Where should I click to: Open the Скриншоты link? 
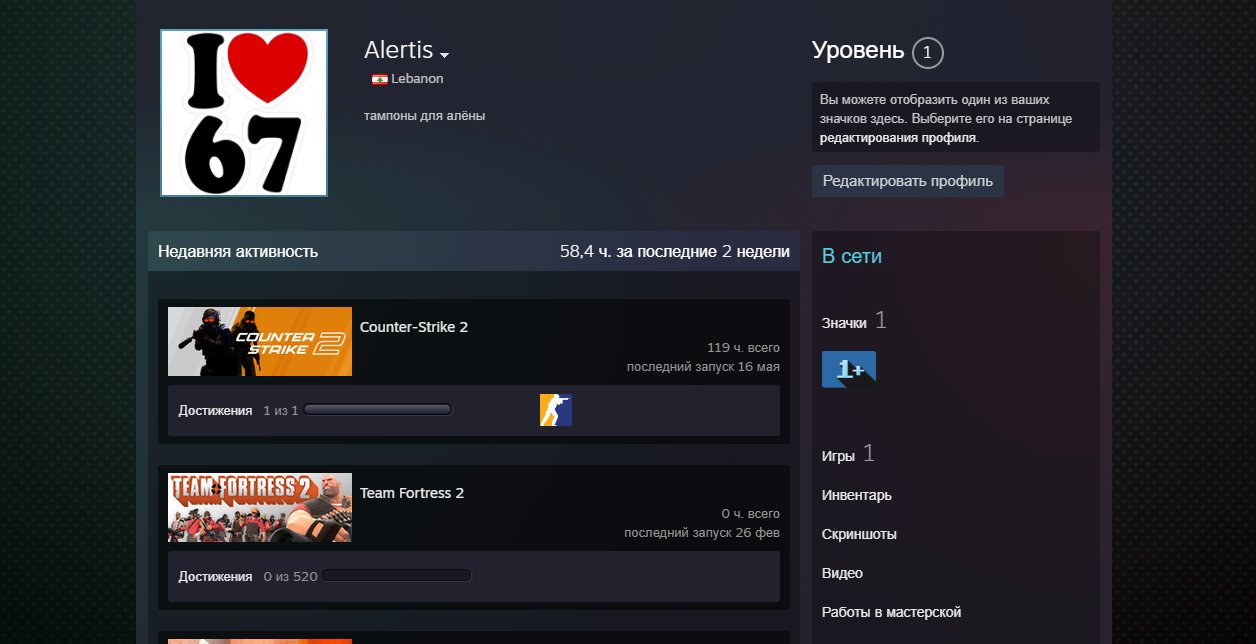(859, 534)
